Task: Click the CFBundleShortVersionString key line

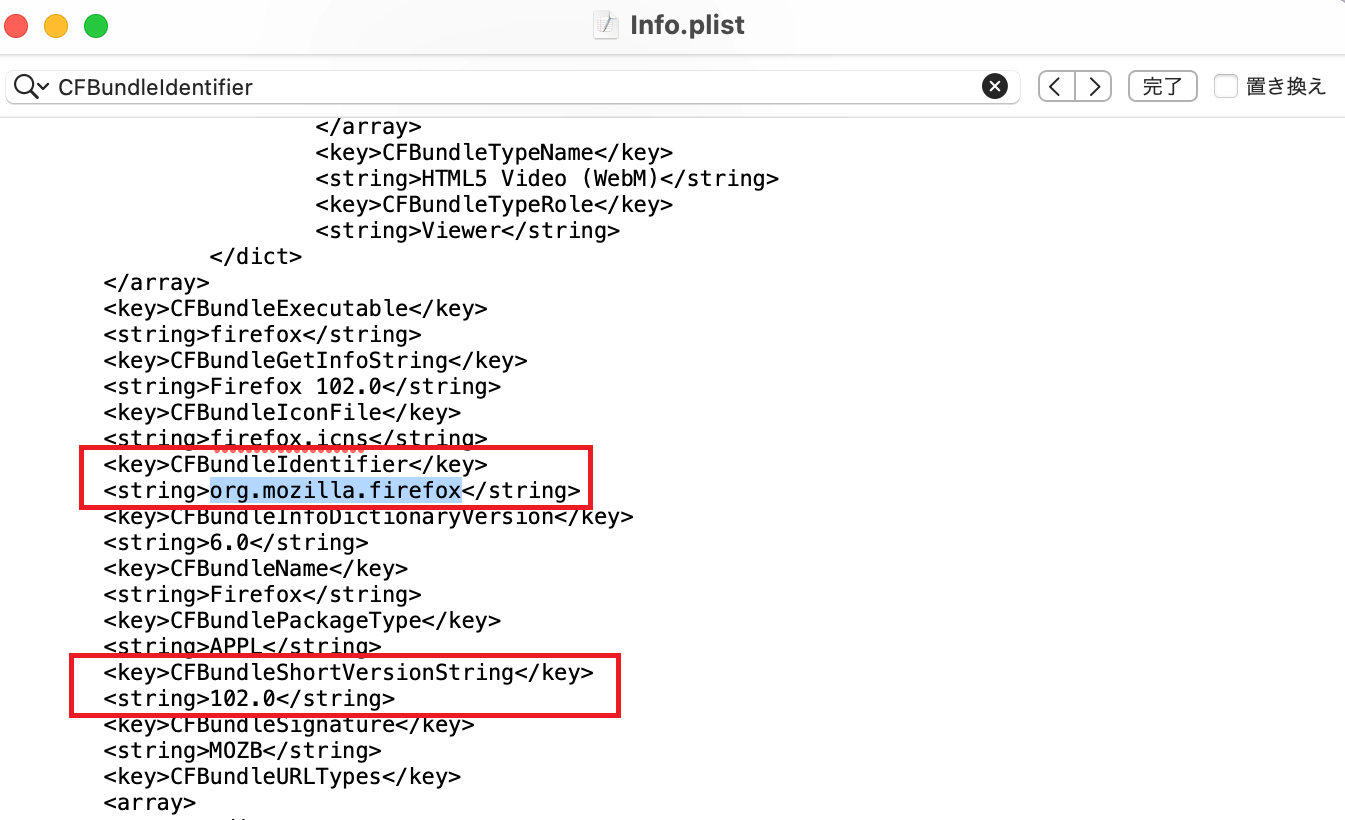Action: pyautogui.click(x=348, y=673)
